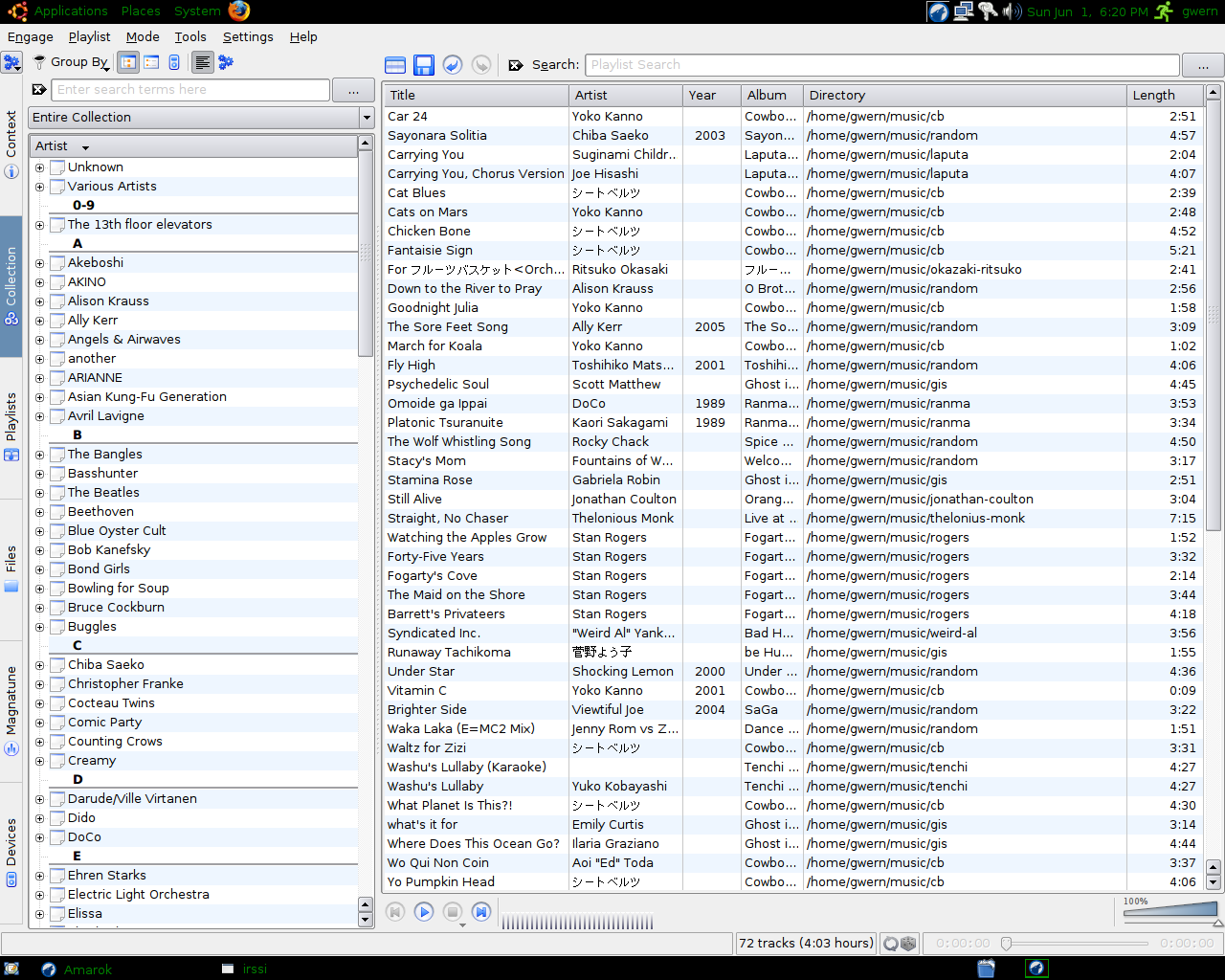Image resolution: width=1225 pixels, height=980 pixels.
Task: Expand the Dido artist node
Action: click(x=40, y=818)
